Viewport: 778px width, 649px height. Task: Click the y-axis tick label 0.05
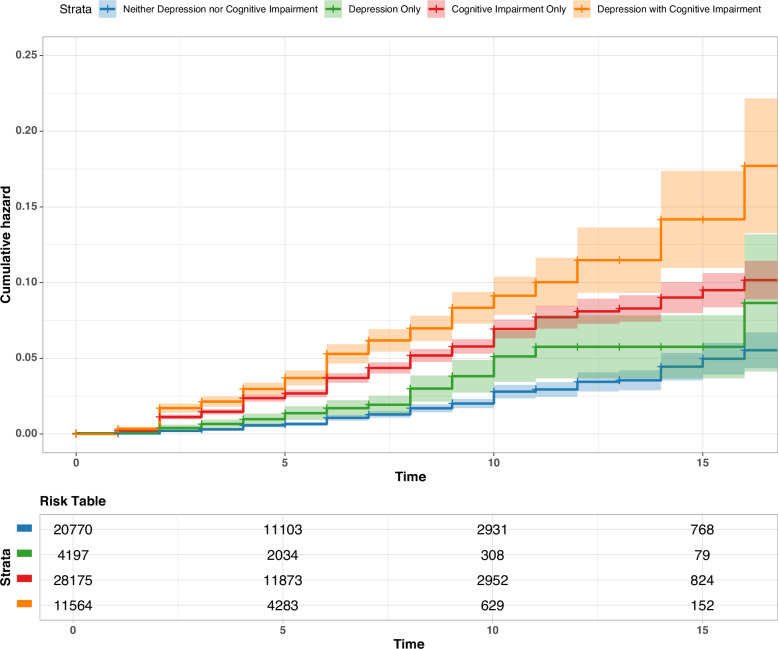pos(26,358)
